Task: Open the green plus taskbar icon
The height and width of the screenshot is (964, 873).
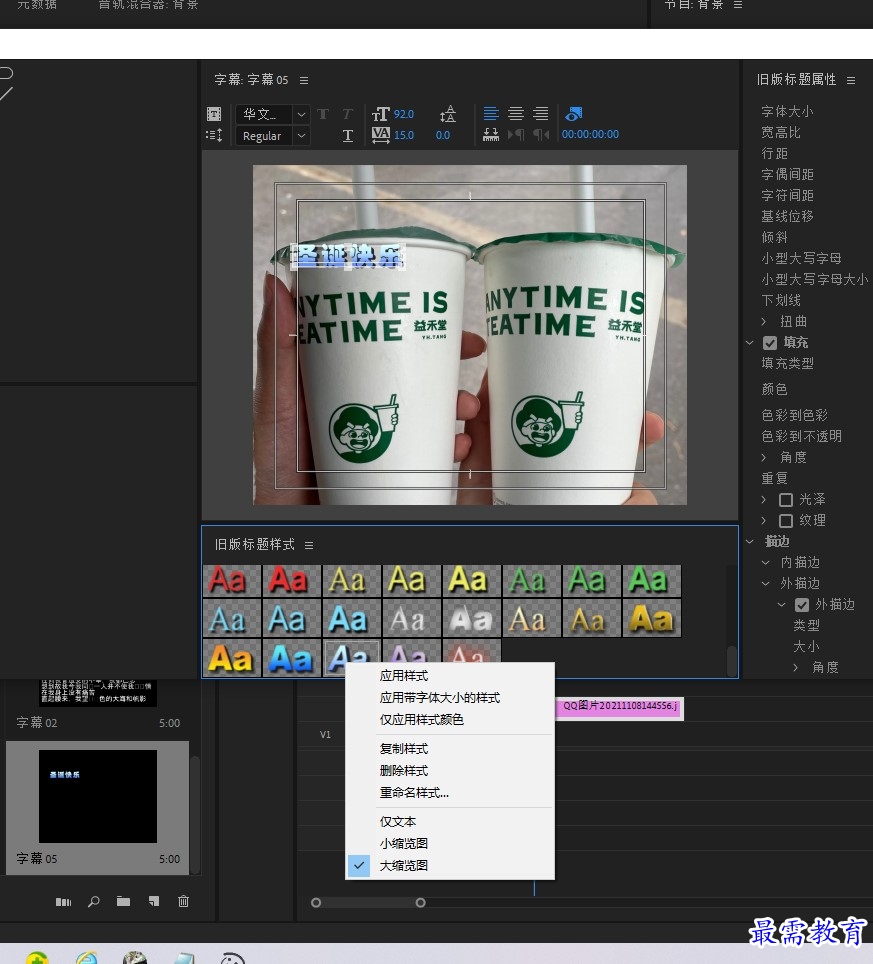Action: (x=36, y=958)
